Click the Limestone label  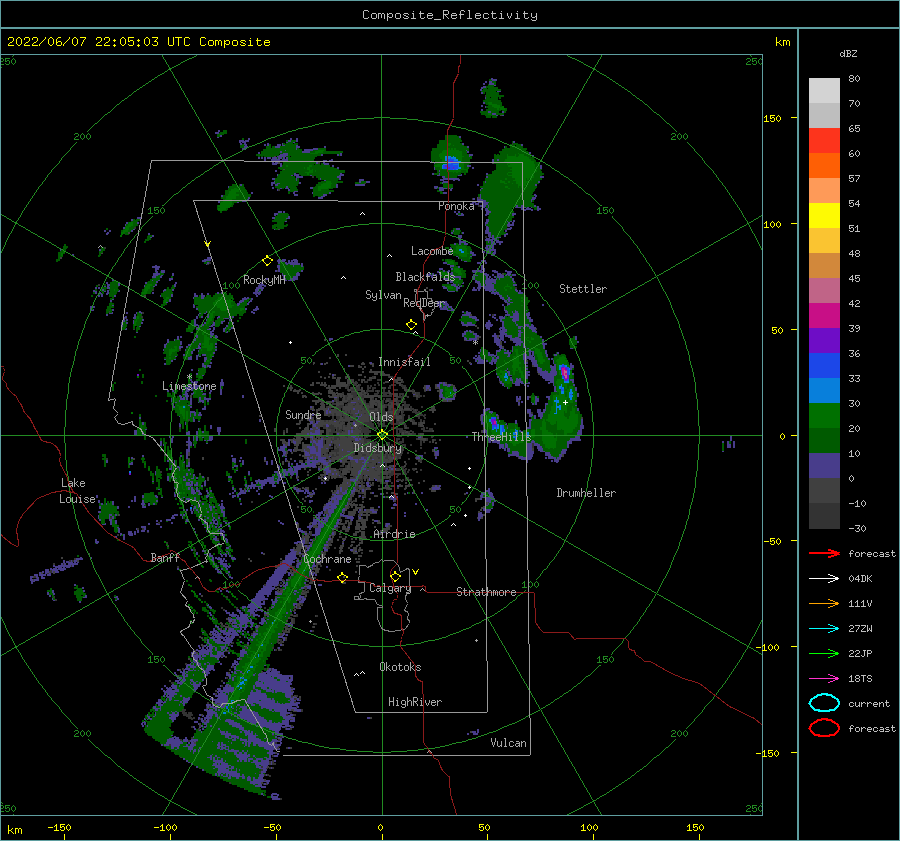(189, 386)
